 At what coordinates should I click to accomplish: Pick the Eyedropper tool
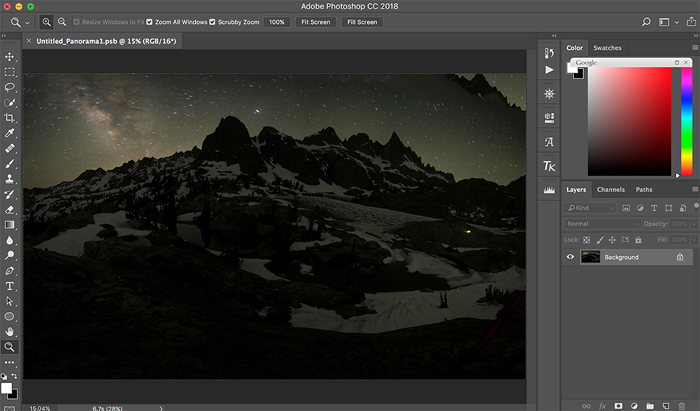pyautogui.click(x=10, y=132)
